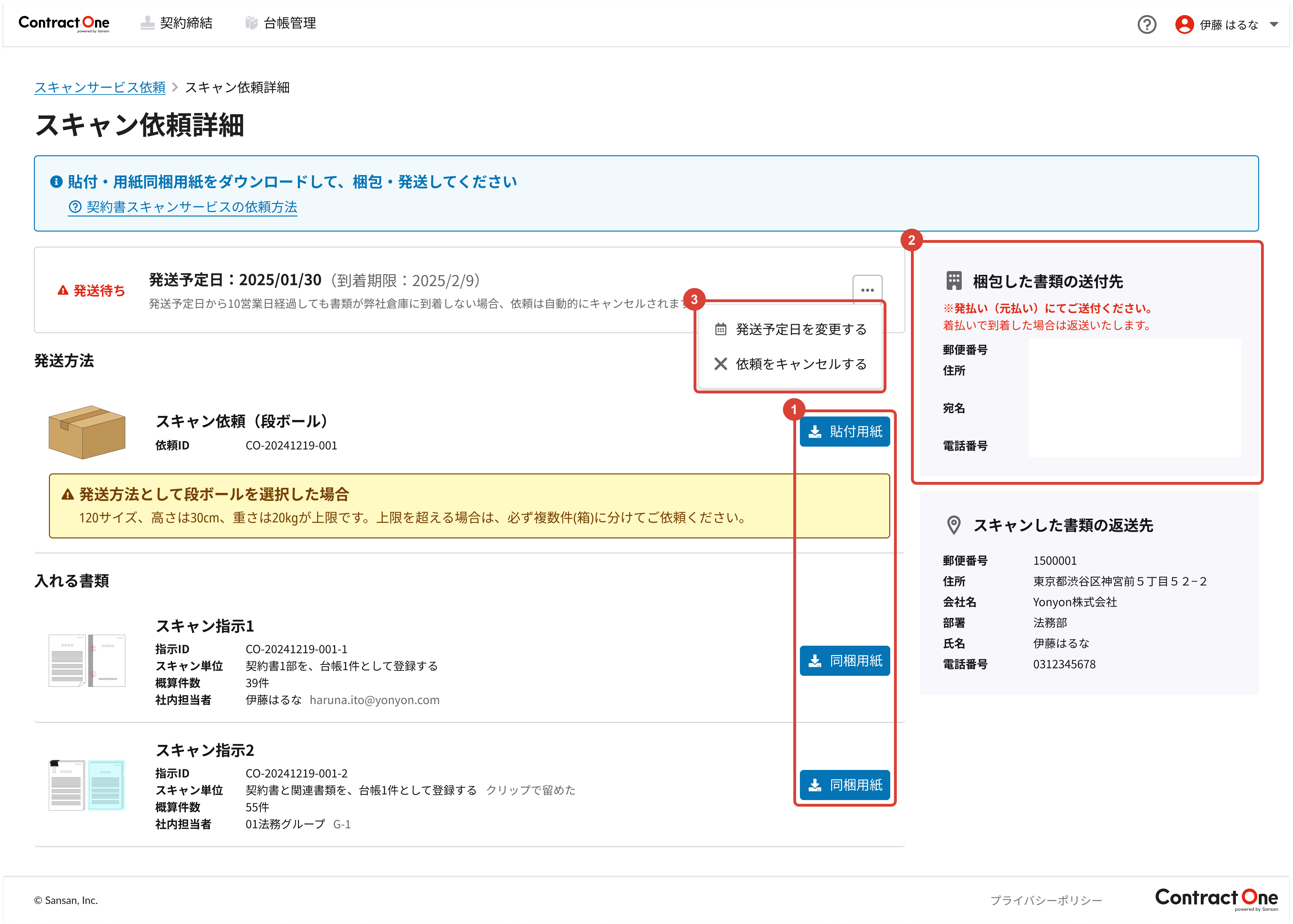The width and height of the screenshot is (1293, 924).
Task: Click the return phone number 0312345678
Action: (1064, 664)
